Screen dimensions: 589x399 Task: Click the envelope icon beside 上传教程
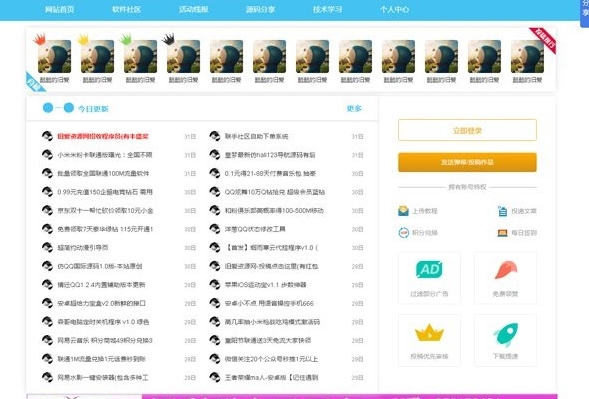(403, 211)
